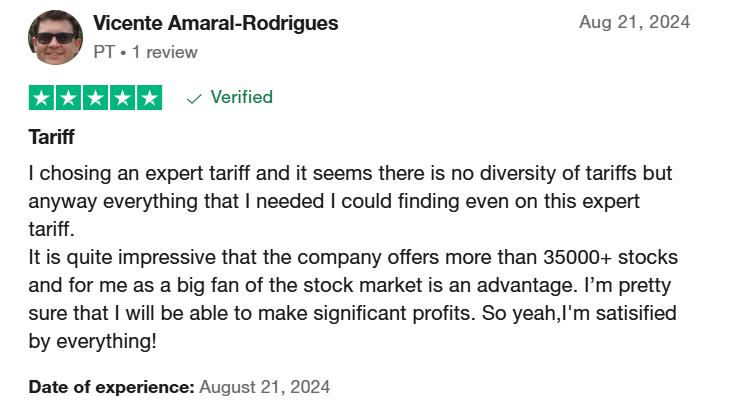739x410 pixels.
Task: Click the Verified label text
Action: point(242,97)
